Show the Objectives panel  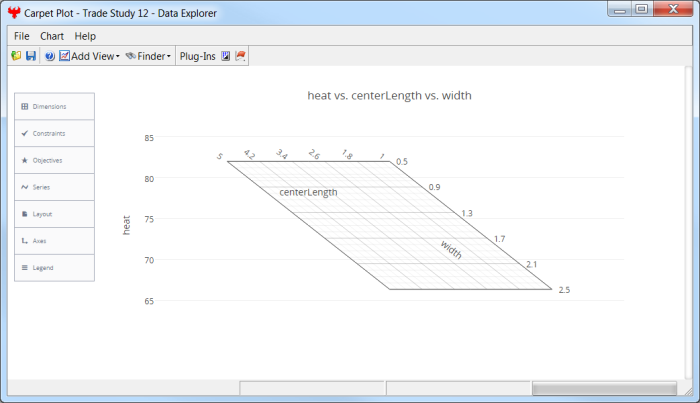[x=55, y=160]
